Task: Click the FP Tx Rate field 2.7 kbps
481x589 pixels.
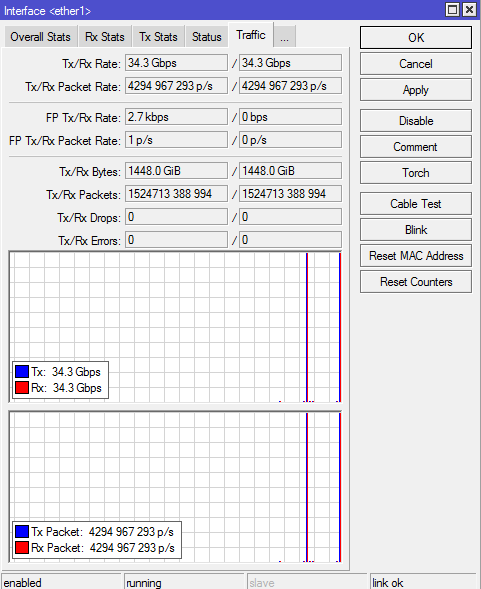Action: [176, 117]
